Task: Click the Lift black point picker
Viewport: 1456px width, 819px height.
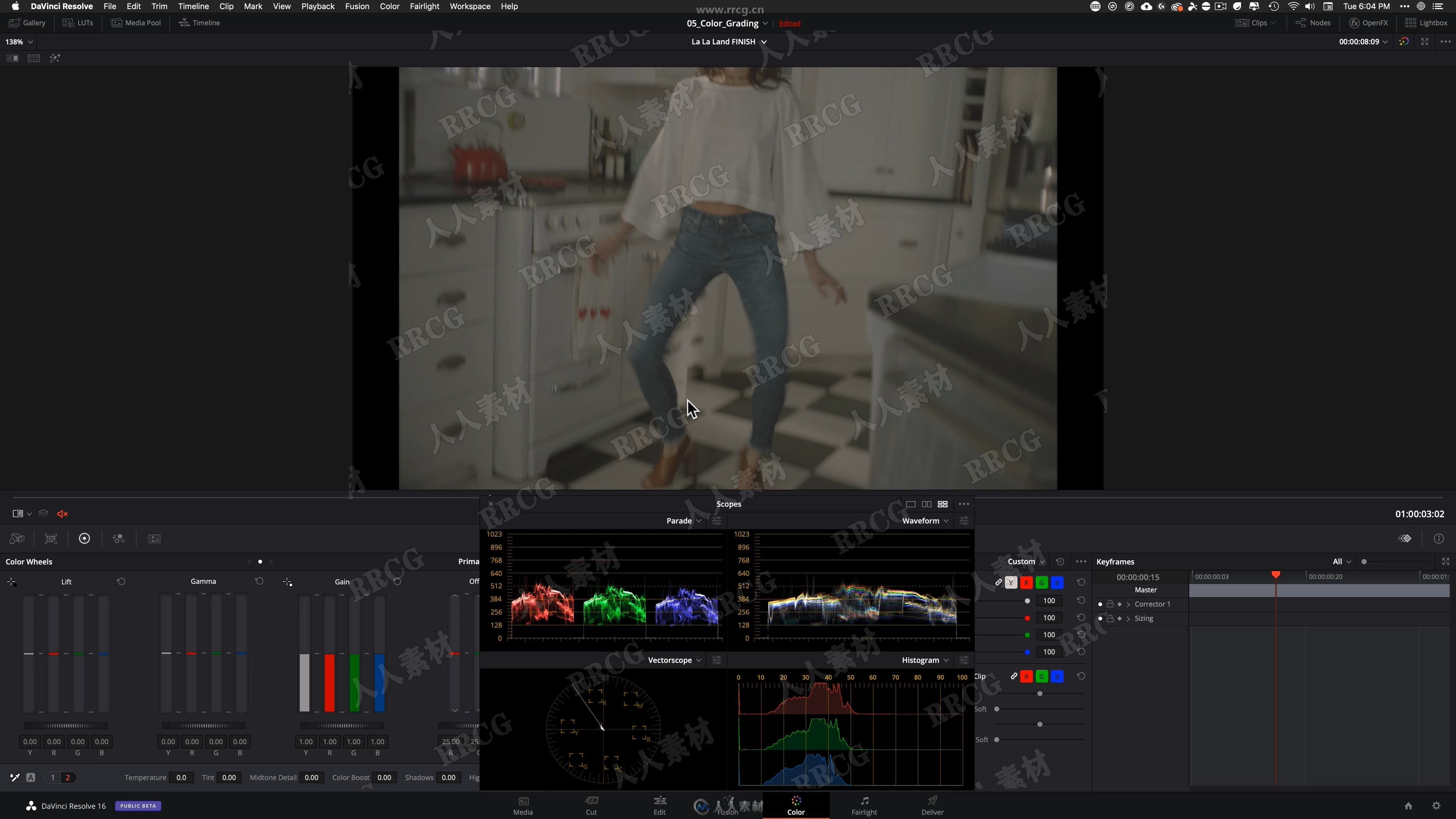Action: [x=11, y=582]
